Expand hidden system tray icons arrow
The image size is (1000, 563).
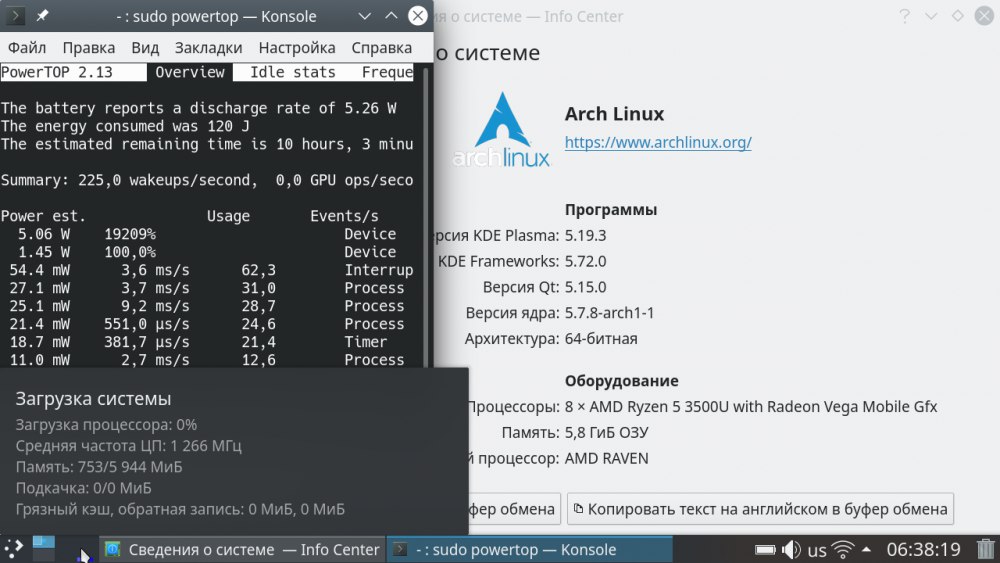point(866,549)
